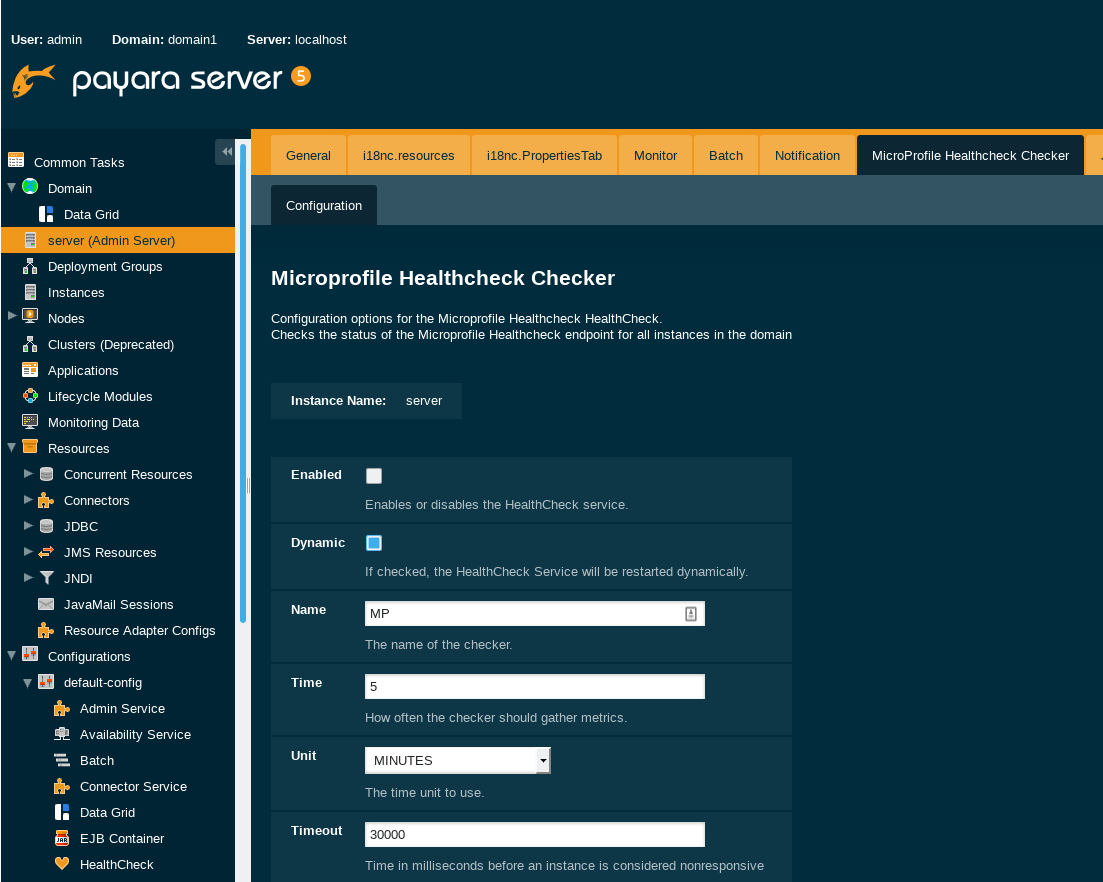Screen dimensions: 1103x882
Task: Enable the HealthCheck Enabled checkbox
Action: [x=374, y=476]
